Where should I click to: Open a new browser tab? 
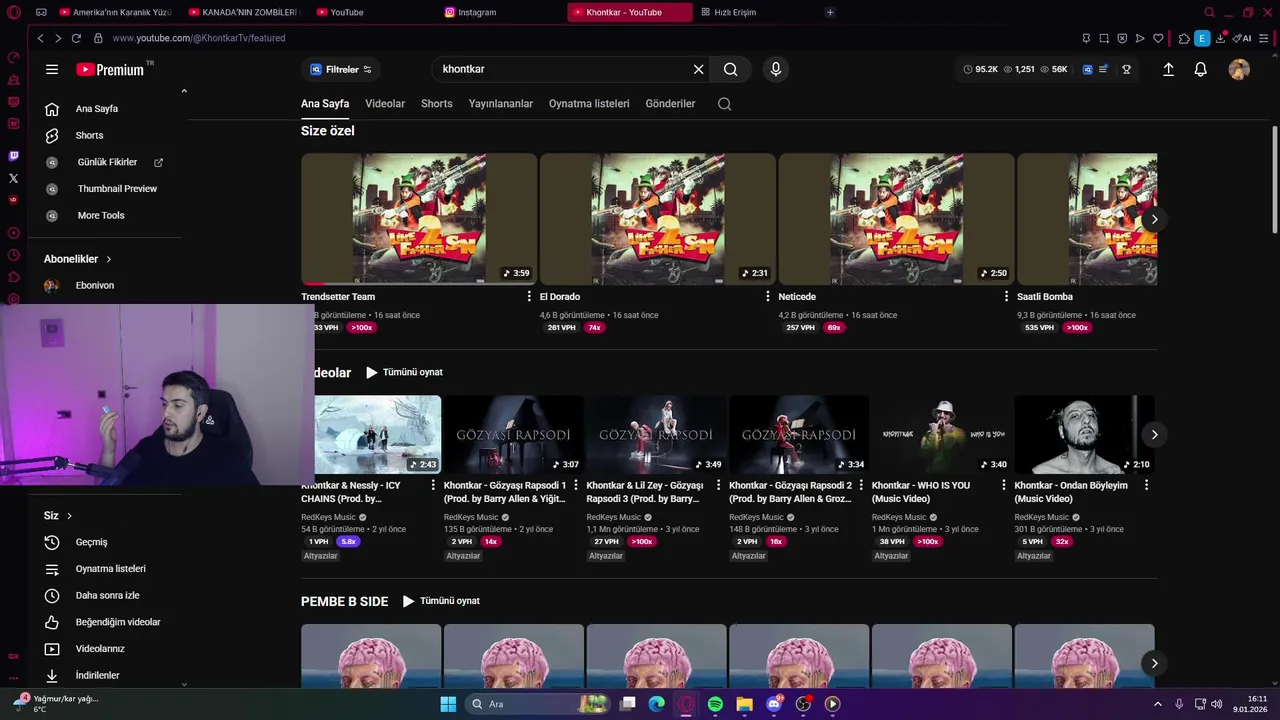(830, 12)
